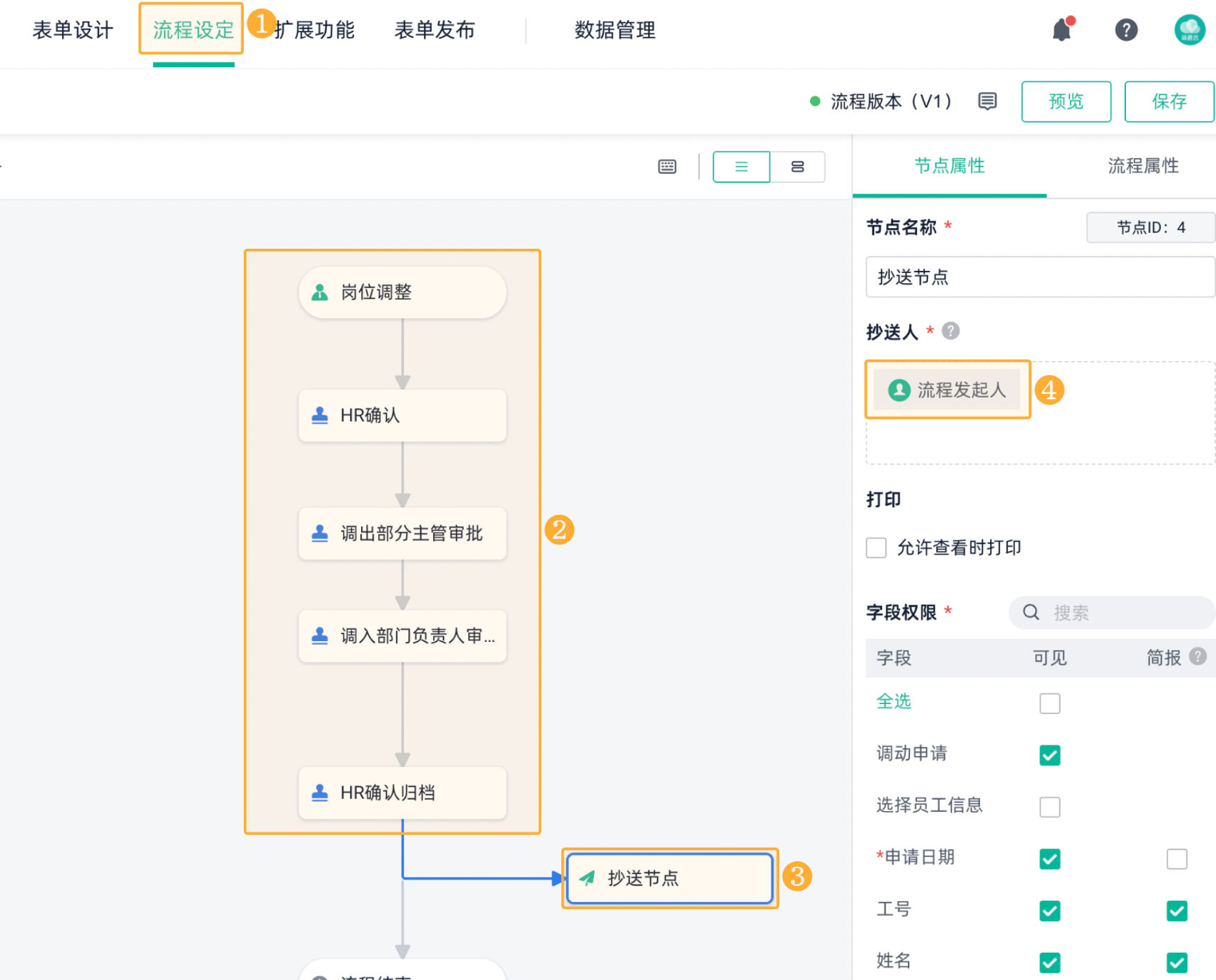
Task: Open the 表单设计 tab
Action: click(x=73, y=30)
